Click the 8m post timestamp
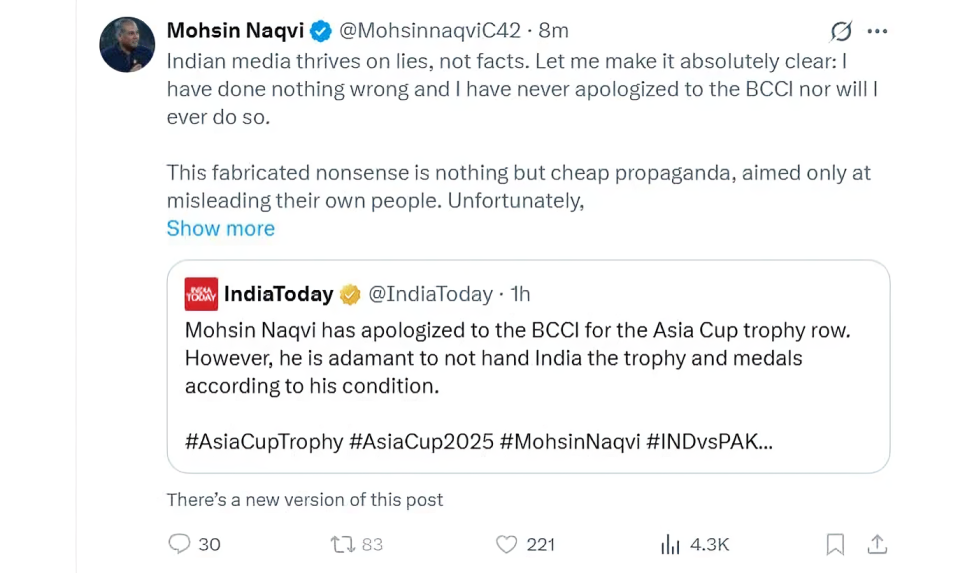The height and width of the screenshot is (573, 979). coord(554,32)
